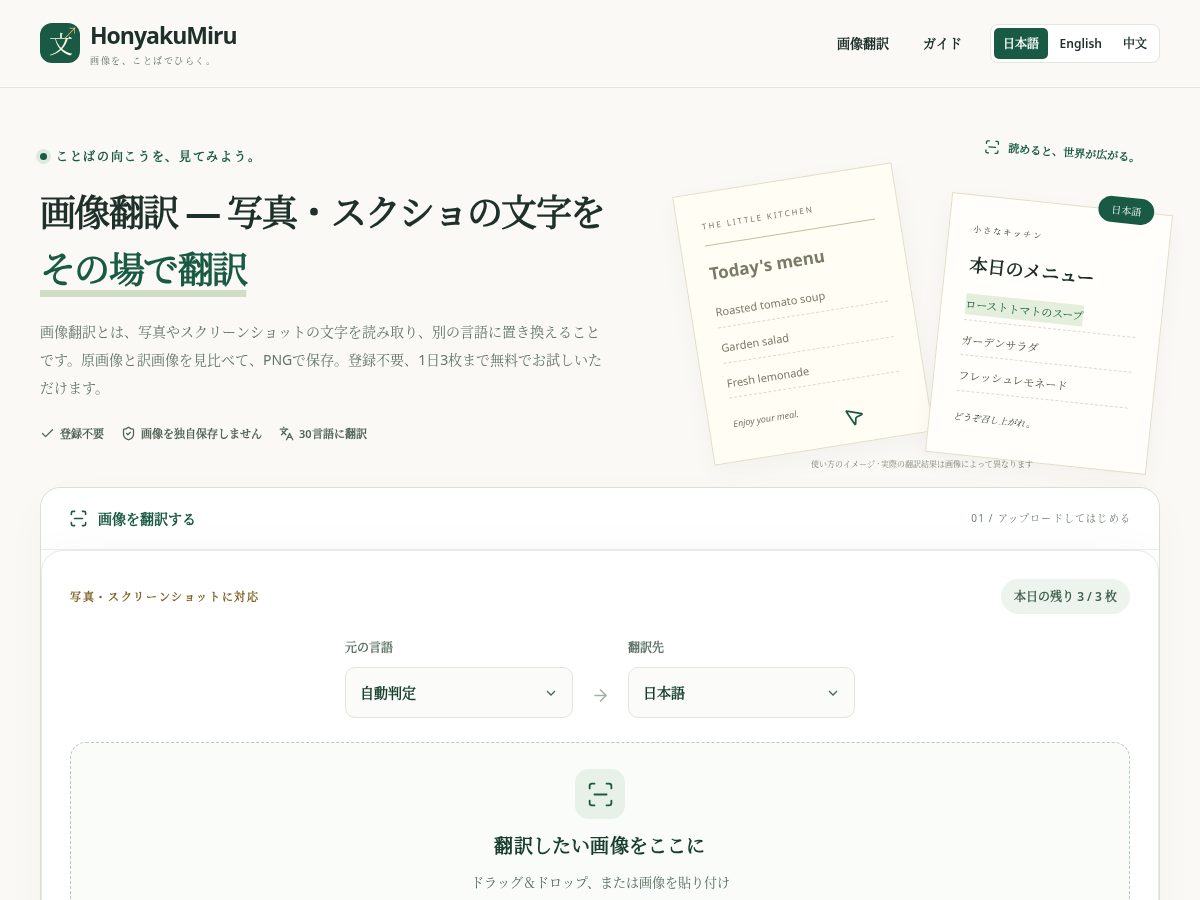Click the ことばの向こうを、見てみよう。 tagline
The width and height of the screenshot is (1200, 900).
pyautogui.click(x=158, y=156)
